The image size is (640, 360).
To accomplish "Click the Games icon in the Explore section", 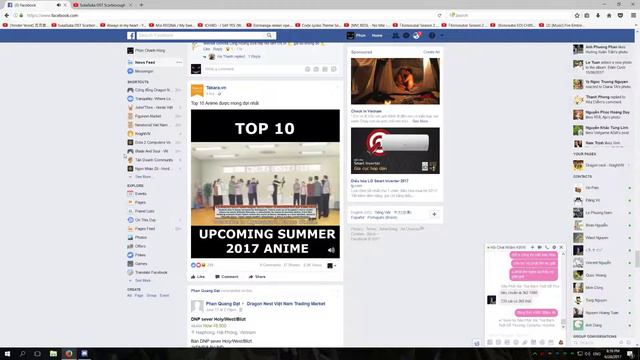I will point(130,264).
